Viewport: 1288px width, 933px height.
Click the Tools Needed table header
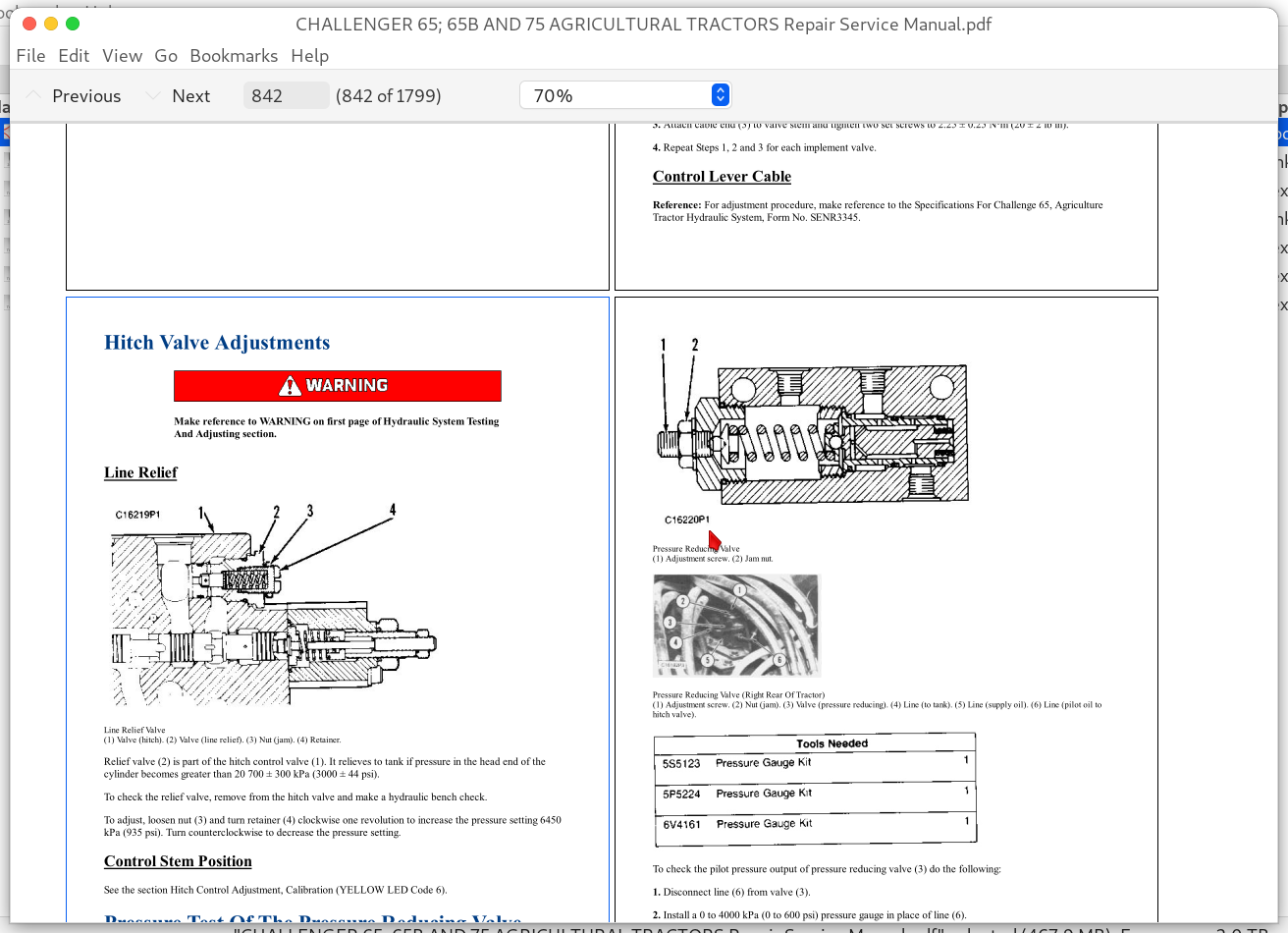(832, 743)
